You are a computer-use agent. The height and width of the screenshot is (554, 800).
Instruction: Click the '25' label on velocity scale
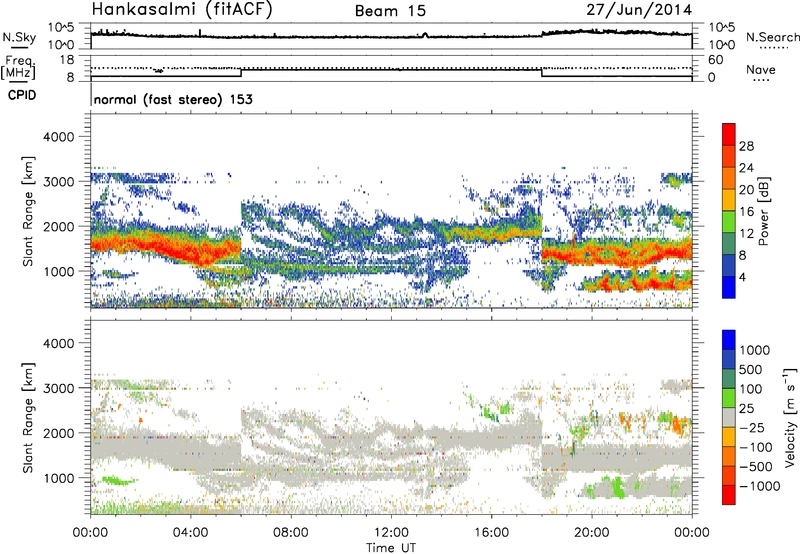(x=747, y=409)
